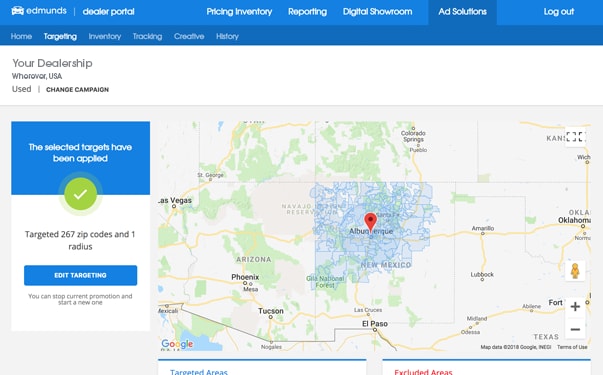Go to the Creative sub-tab
The width and height of the screenshot is (603, 375).
(189, 36)
